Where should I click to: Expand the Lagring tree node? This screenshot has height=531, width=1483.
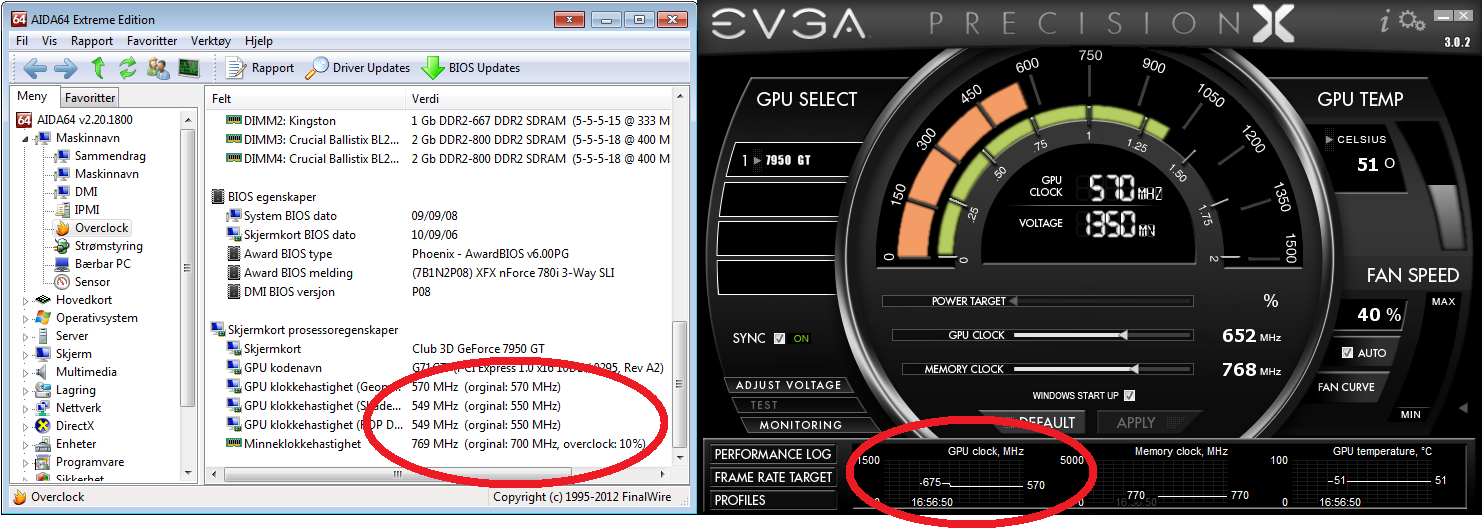[x=27, y=390]
